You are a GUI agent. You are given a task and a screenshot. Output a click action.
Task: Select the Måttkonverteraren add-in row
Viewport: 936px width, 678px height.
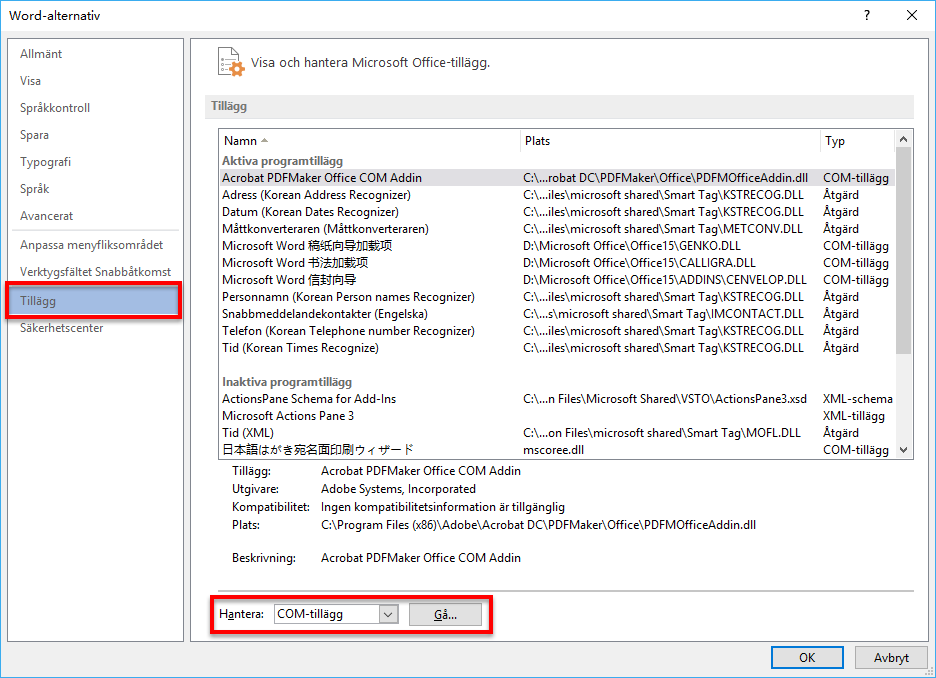[x=557, y=229]
